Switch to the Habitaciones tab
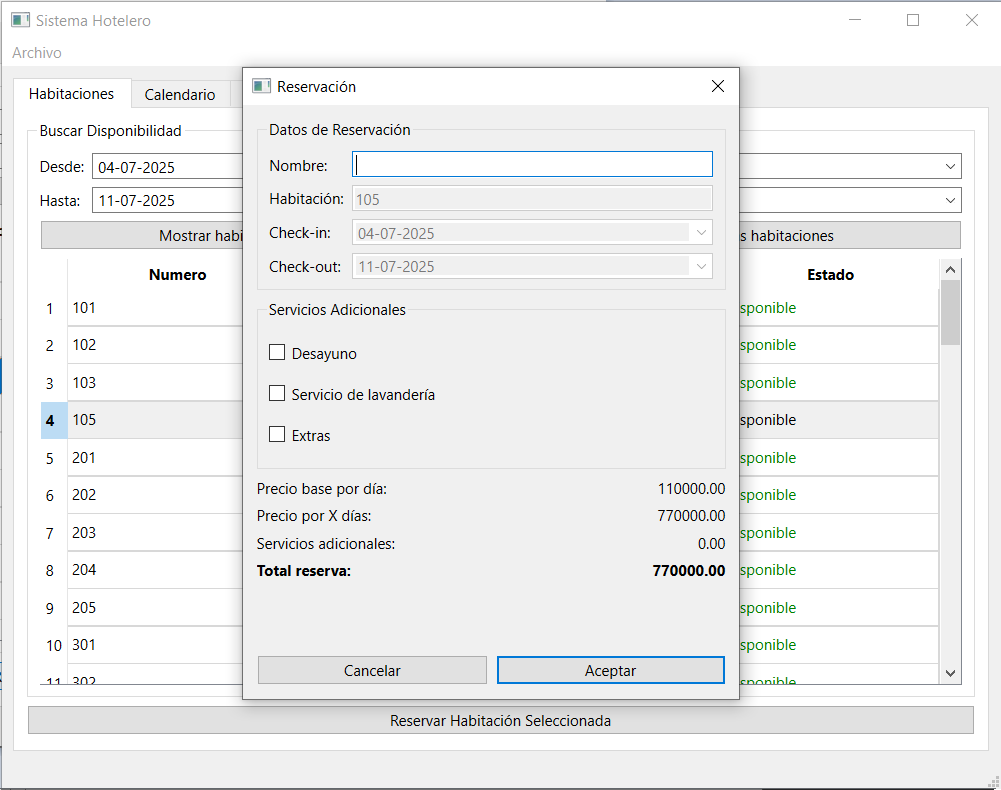 (x=72, y=94)
